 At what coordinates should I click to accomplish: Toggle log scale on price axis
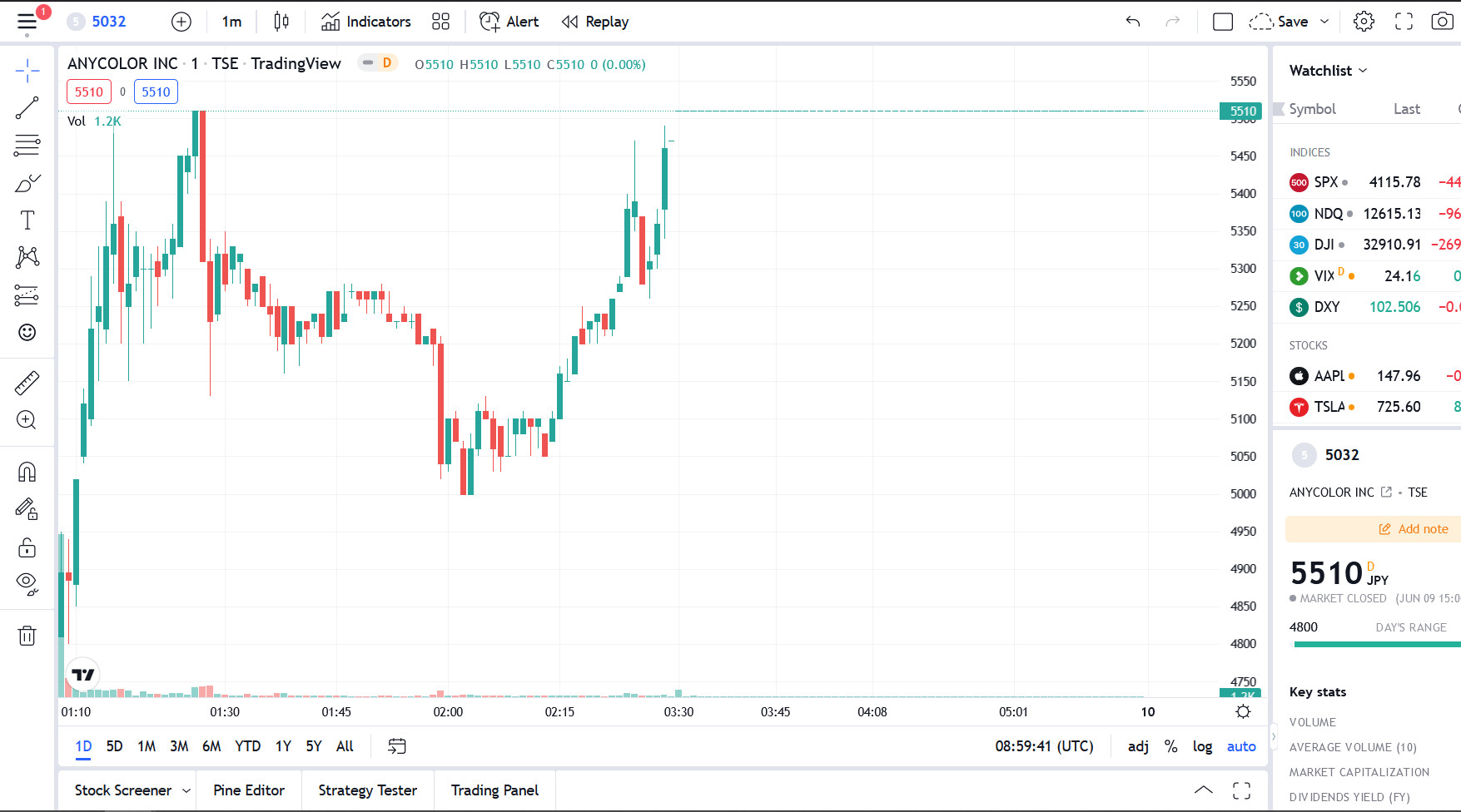point(1202,746)
